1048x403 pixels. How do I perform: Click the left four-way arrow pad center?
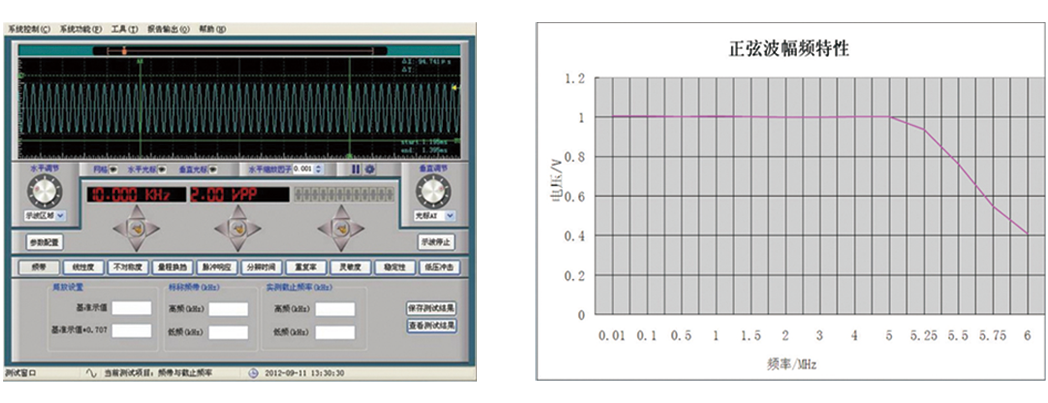[x=136, y=229]
